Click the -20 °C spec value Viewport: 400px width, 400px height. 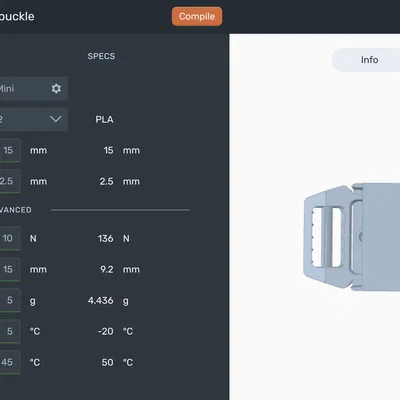[115, 331]
